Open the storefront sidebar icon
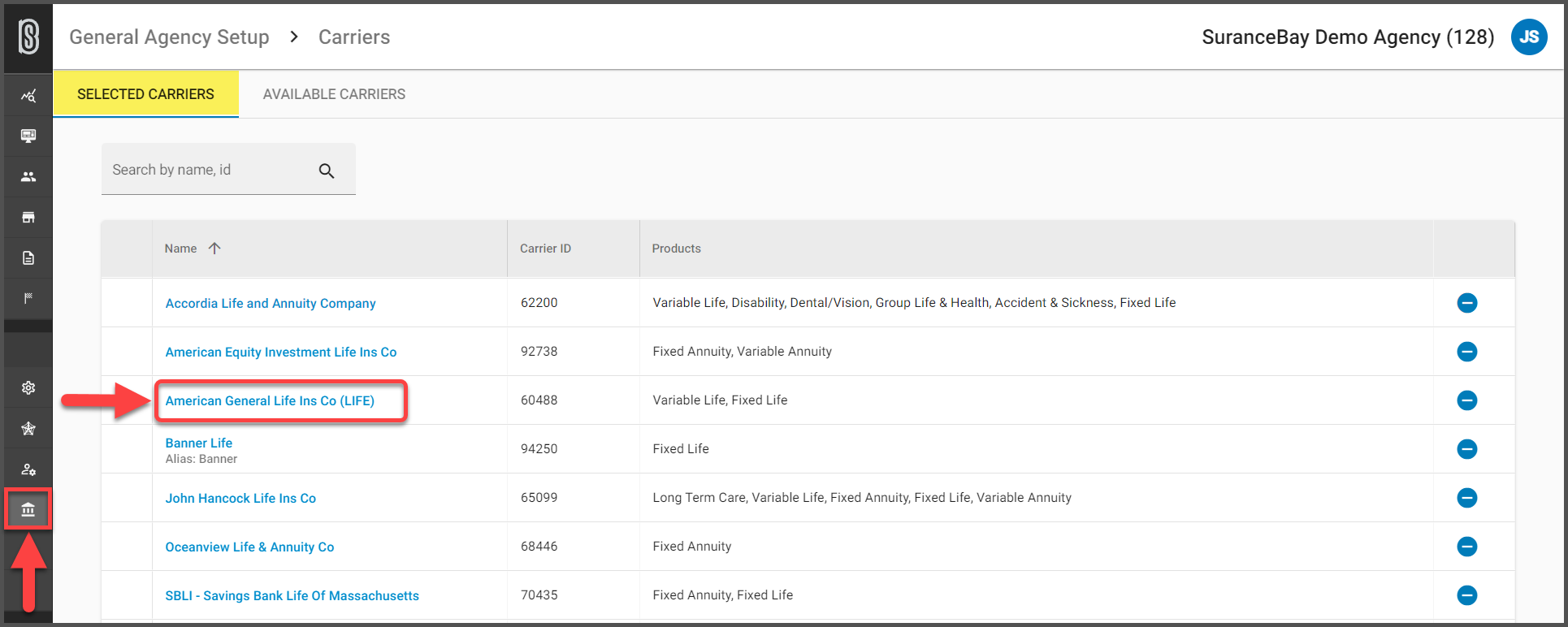 point(28,217)
